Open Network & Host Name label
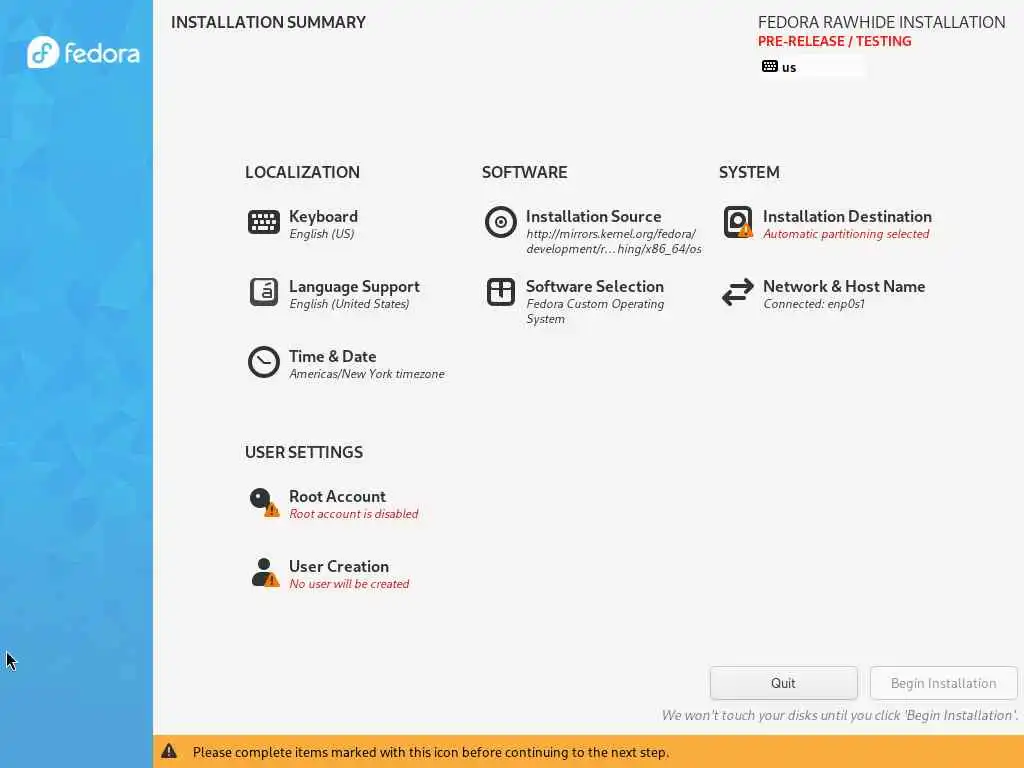 tap(844, 286)
